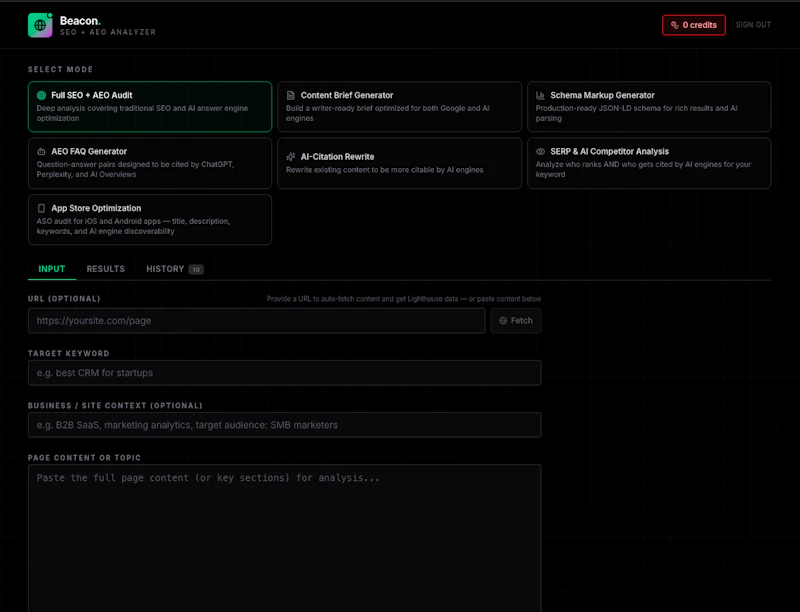Select Full SEO + AEO Audit mode
The width and height of the screenshot is (800, 612).
coord(150,107)
